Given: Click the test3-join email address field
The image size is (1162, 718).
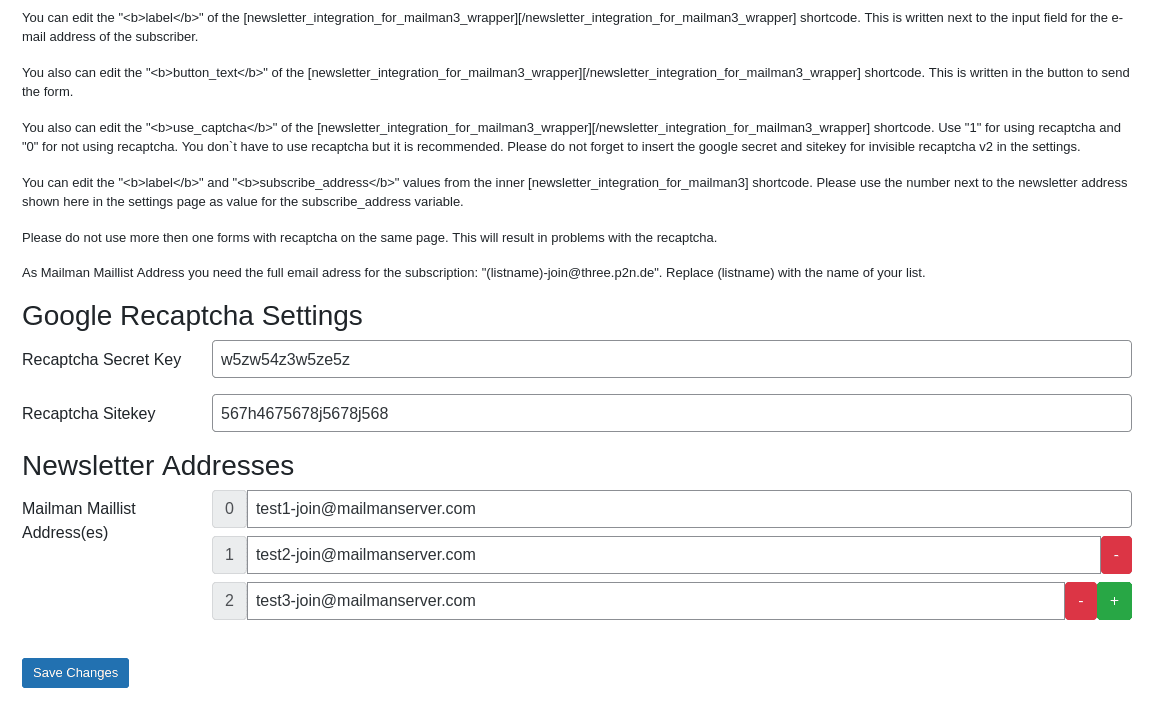Looking at the screenshot, I should coord(655,600).
